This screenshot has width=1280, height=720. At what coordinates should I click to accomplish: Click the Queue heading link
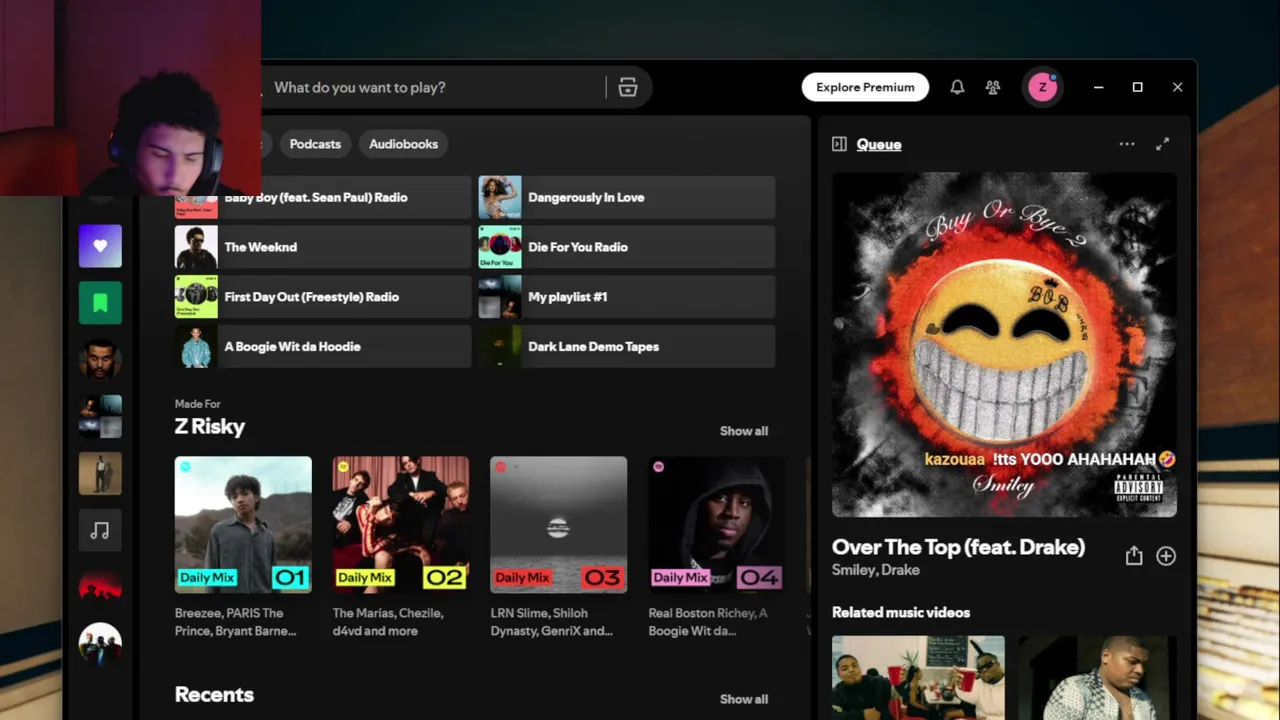(879, 144)
